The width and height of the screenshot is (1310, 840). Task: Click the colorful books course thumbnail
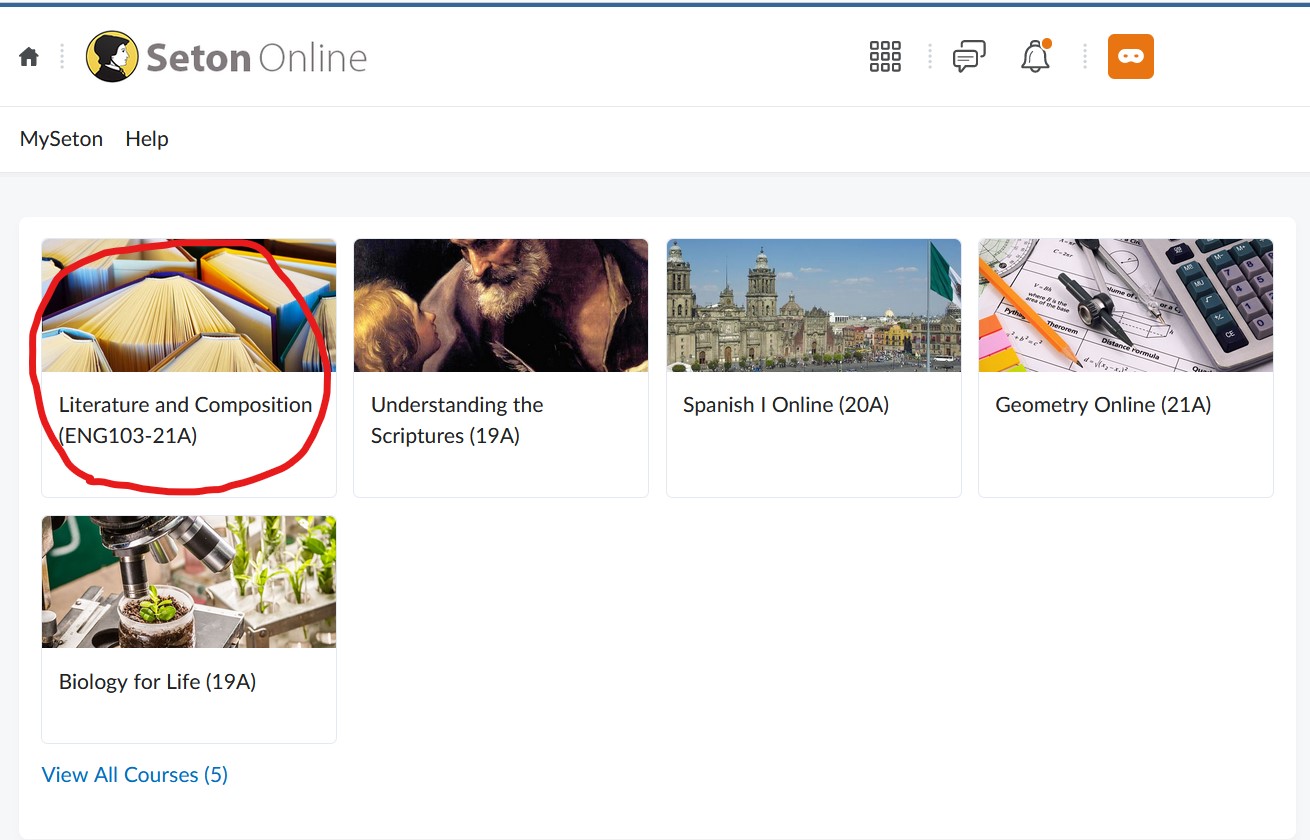tap(189, 305)
